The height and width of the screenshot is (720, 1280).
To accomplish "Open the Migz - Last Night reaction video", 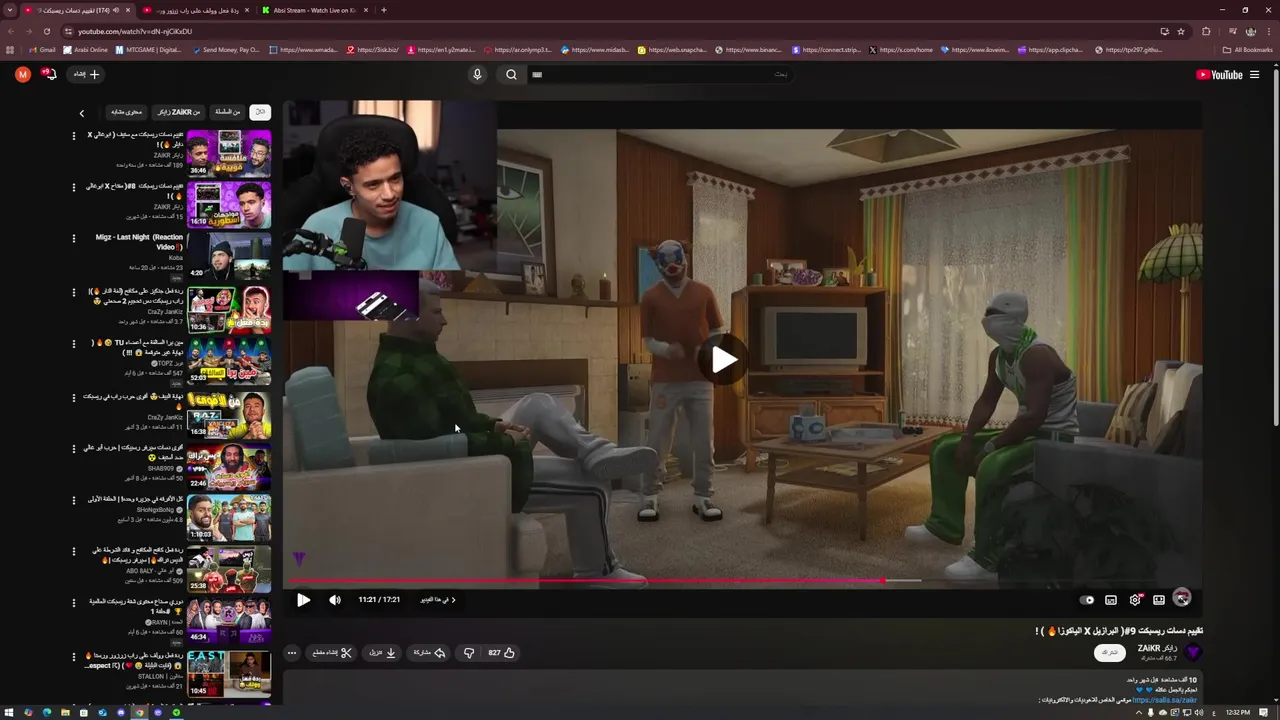I will [x=228, y=256].
